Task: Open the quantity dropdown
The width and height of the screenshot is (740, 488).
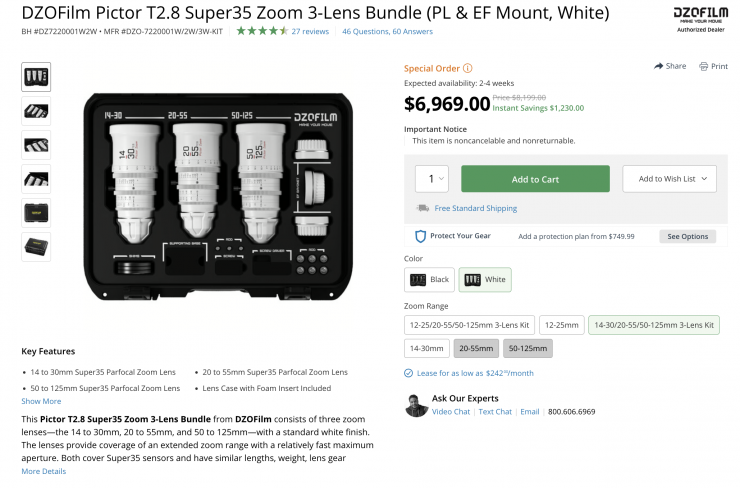Action: [x=431, y=179]
